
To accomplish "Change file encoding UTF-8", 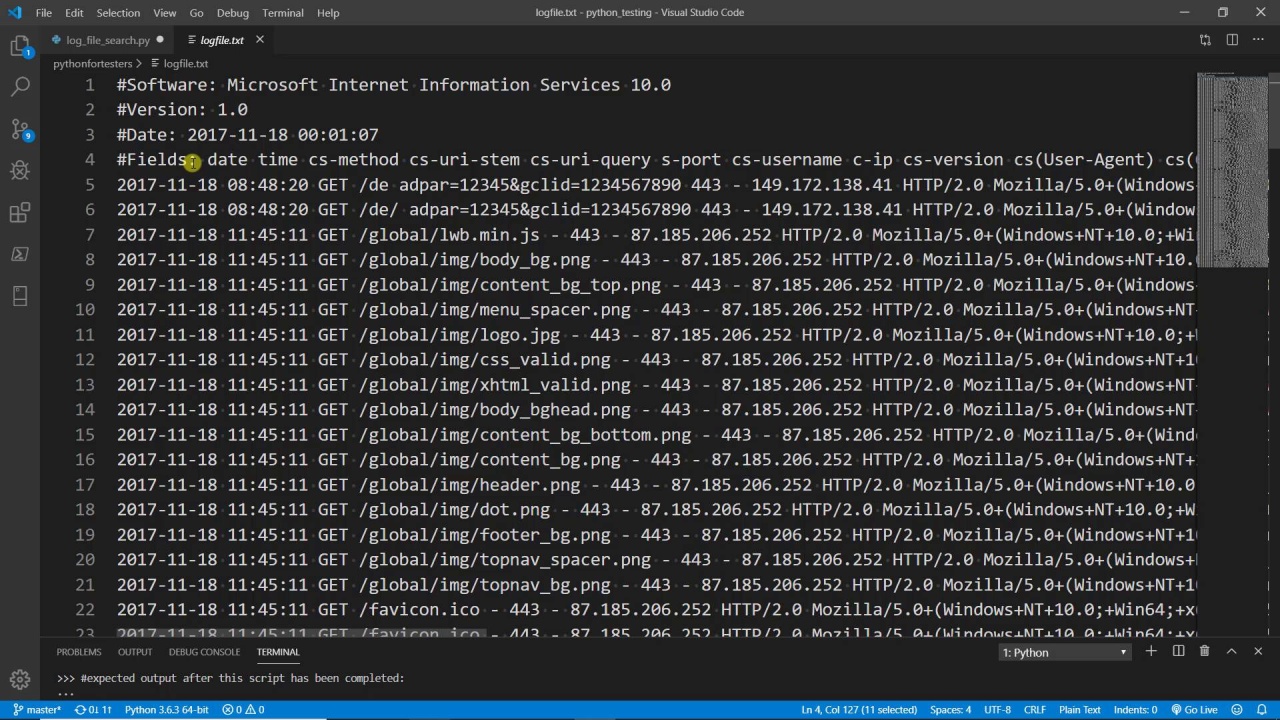I will coord(997,710).
